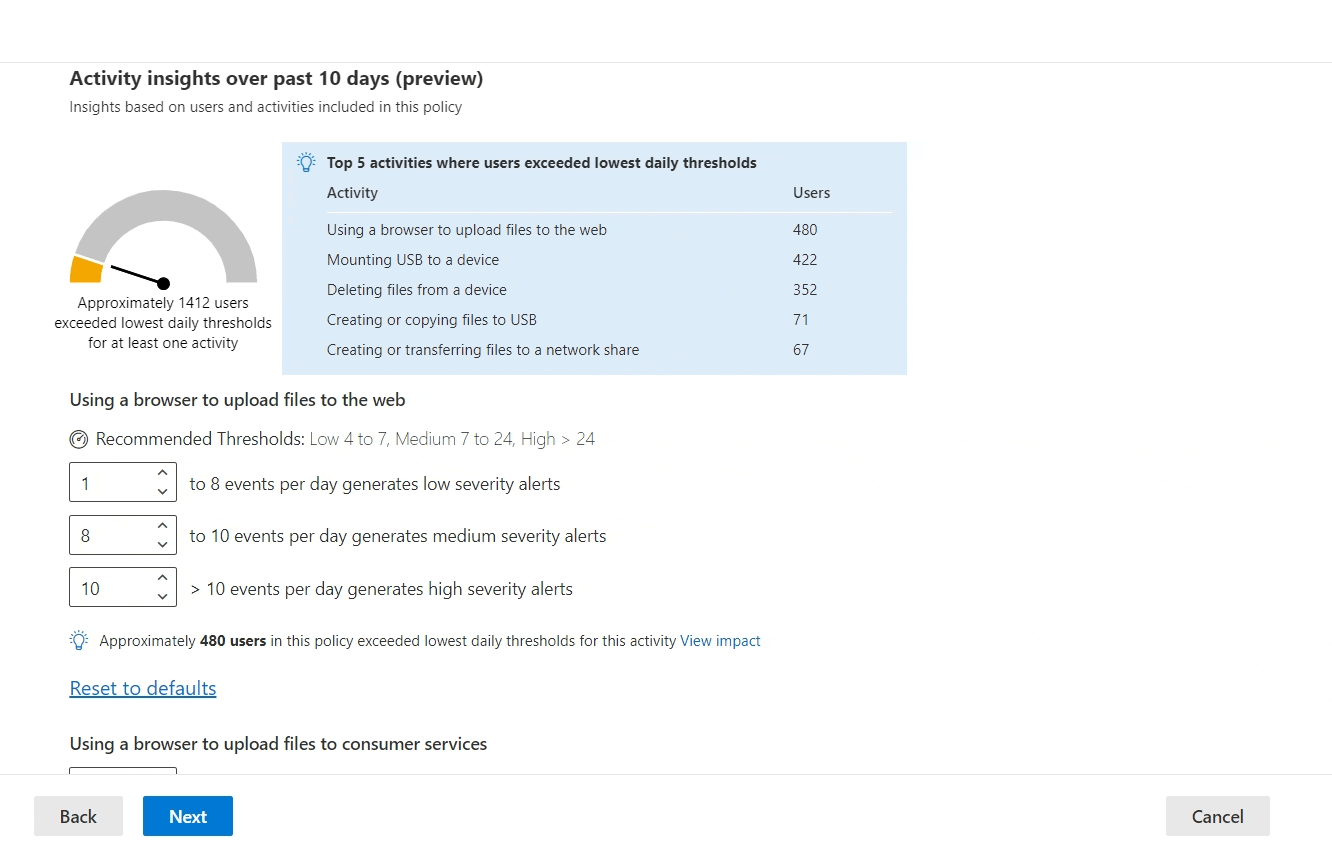Increase the high severity threshold value
The image size is (1332, 850).
(x=162, y=578)
